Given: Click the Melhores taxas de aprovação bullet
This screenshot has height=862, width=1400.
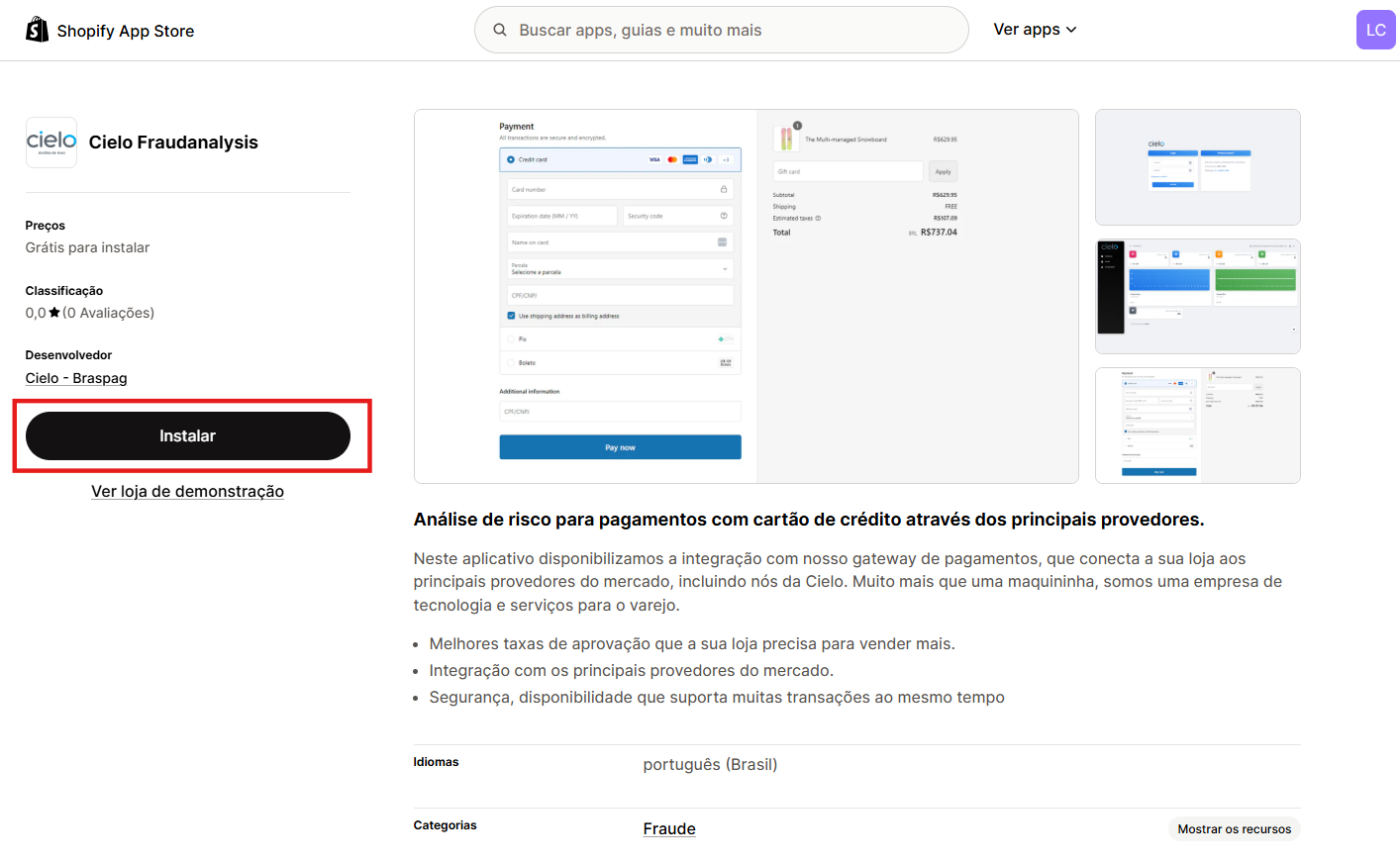Looking at the screenshot, I should coord(692,644).
